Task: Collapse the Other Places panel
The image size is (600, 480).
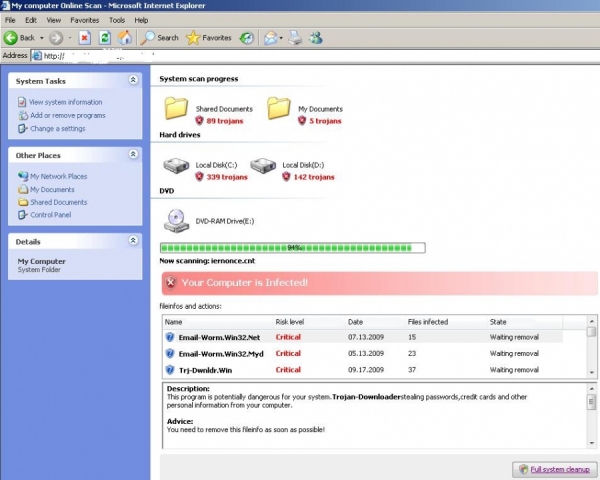Action: click(133, 154)
